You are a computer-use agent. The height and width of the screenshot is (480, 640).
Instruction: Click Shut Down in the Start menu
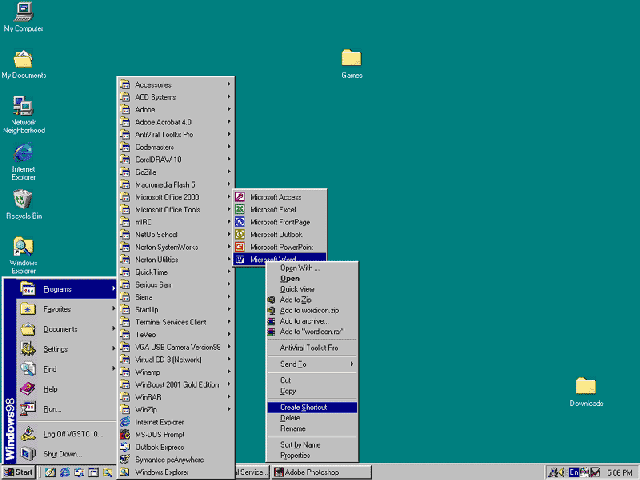pos(67,453)
